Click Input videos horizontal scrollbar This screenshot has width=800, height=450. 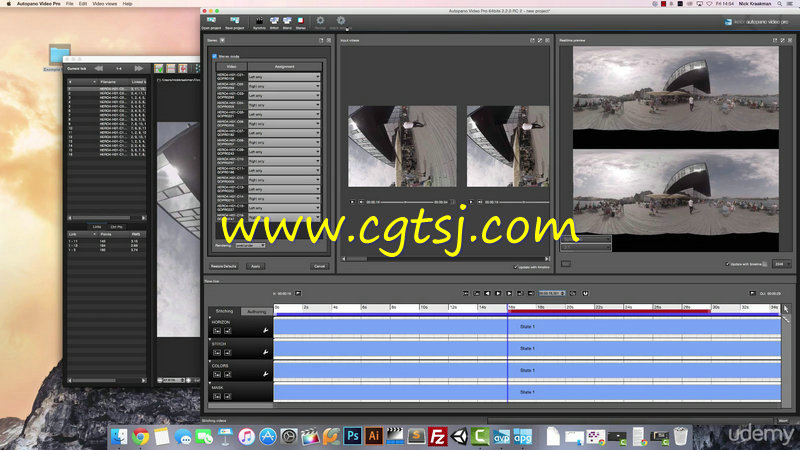pos(445,259)
